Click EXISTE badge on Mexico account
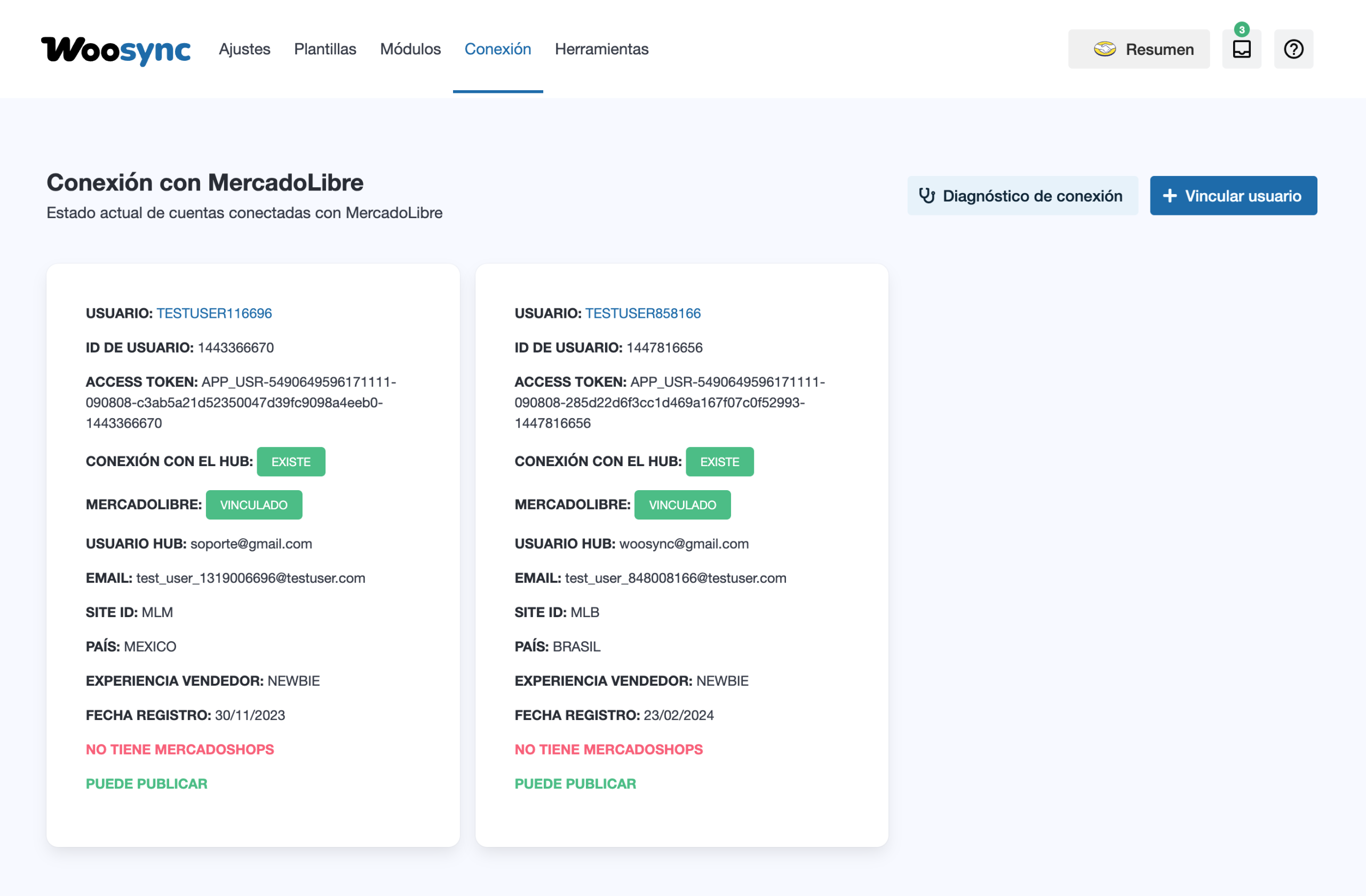 pos(291,462)
